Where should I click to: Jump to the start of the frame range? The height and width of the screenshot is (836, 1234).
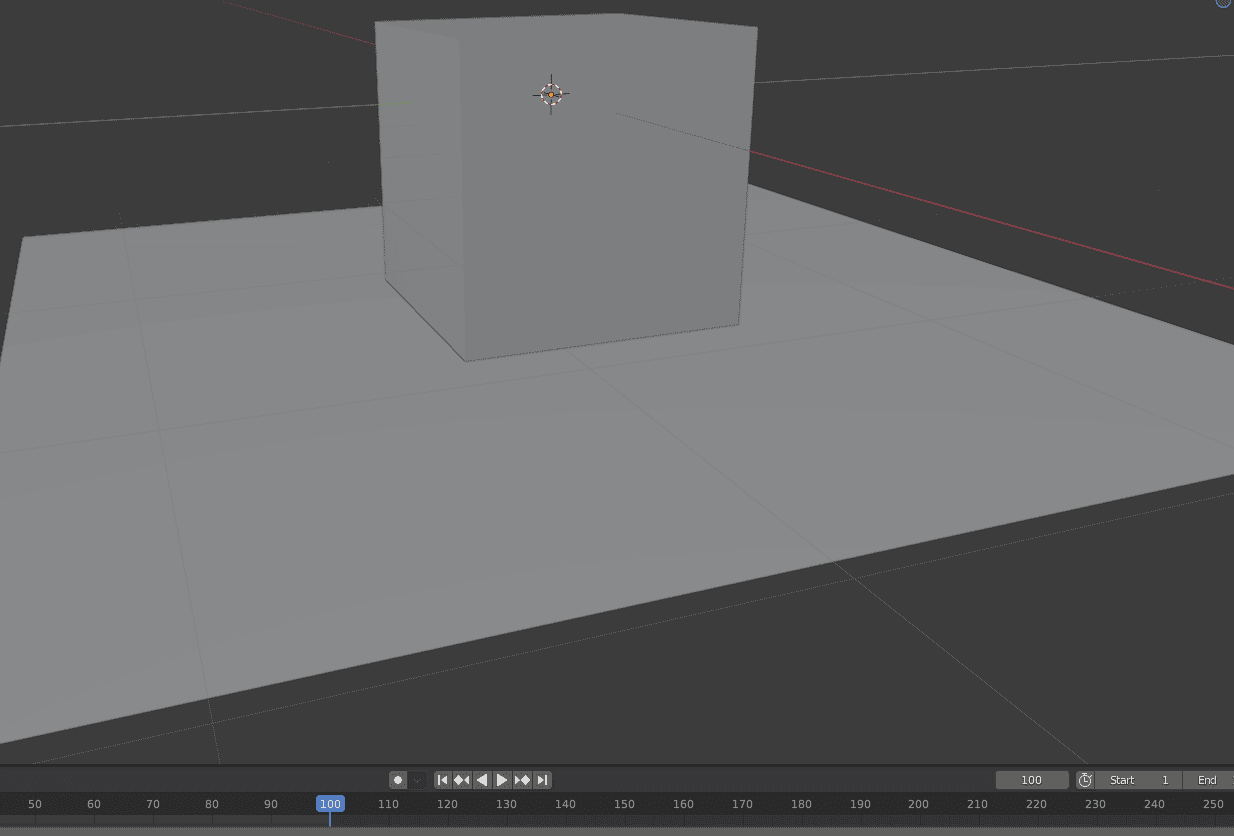pyautogui.click(x=443, y=780)
